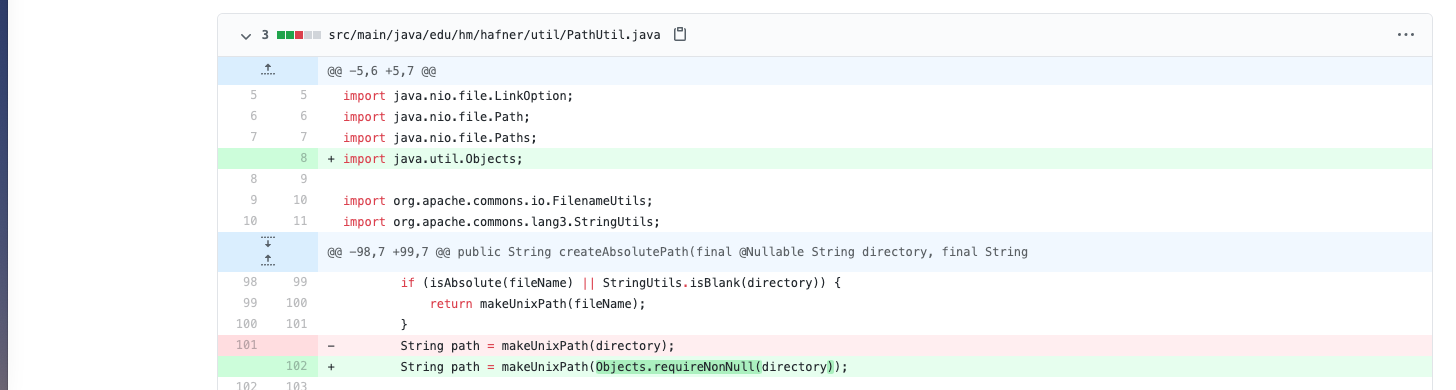Expand lines upward before the @@ -98,7 hunk
The image size is (1456, 390).
click(268, 261)
